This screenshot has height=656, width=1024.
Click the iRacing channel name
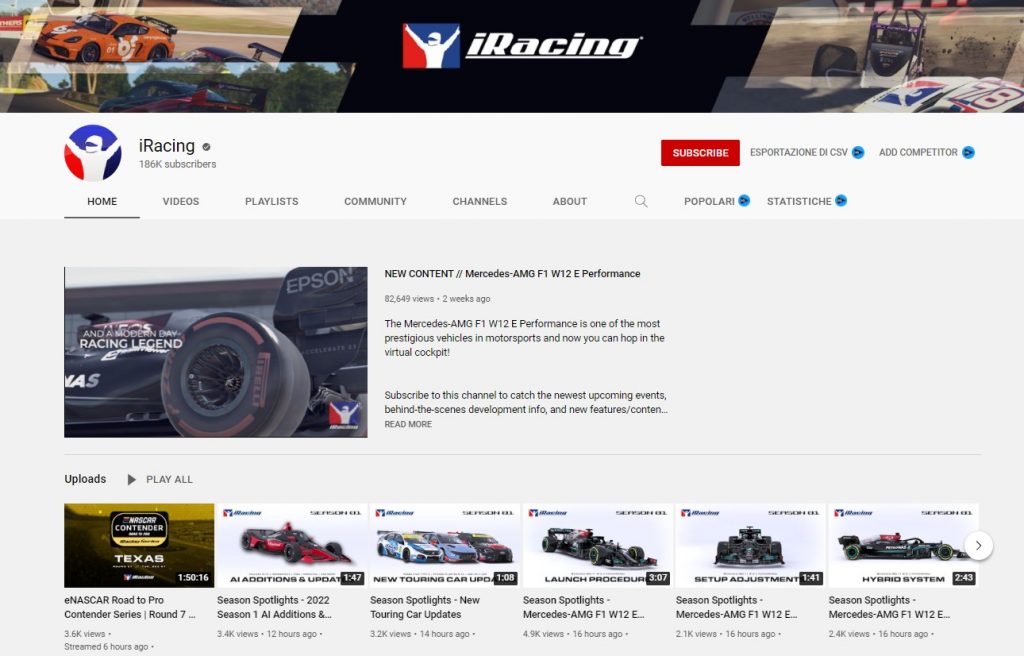click(x=167, y=146)
